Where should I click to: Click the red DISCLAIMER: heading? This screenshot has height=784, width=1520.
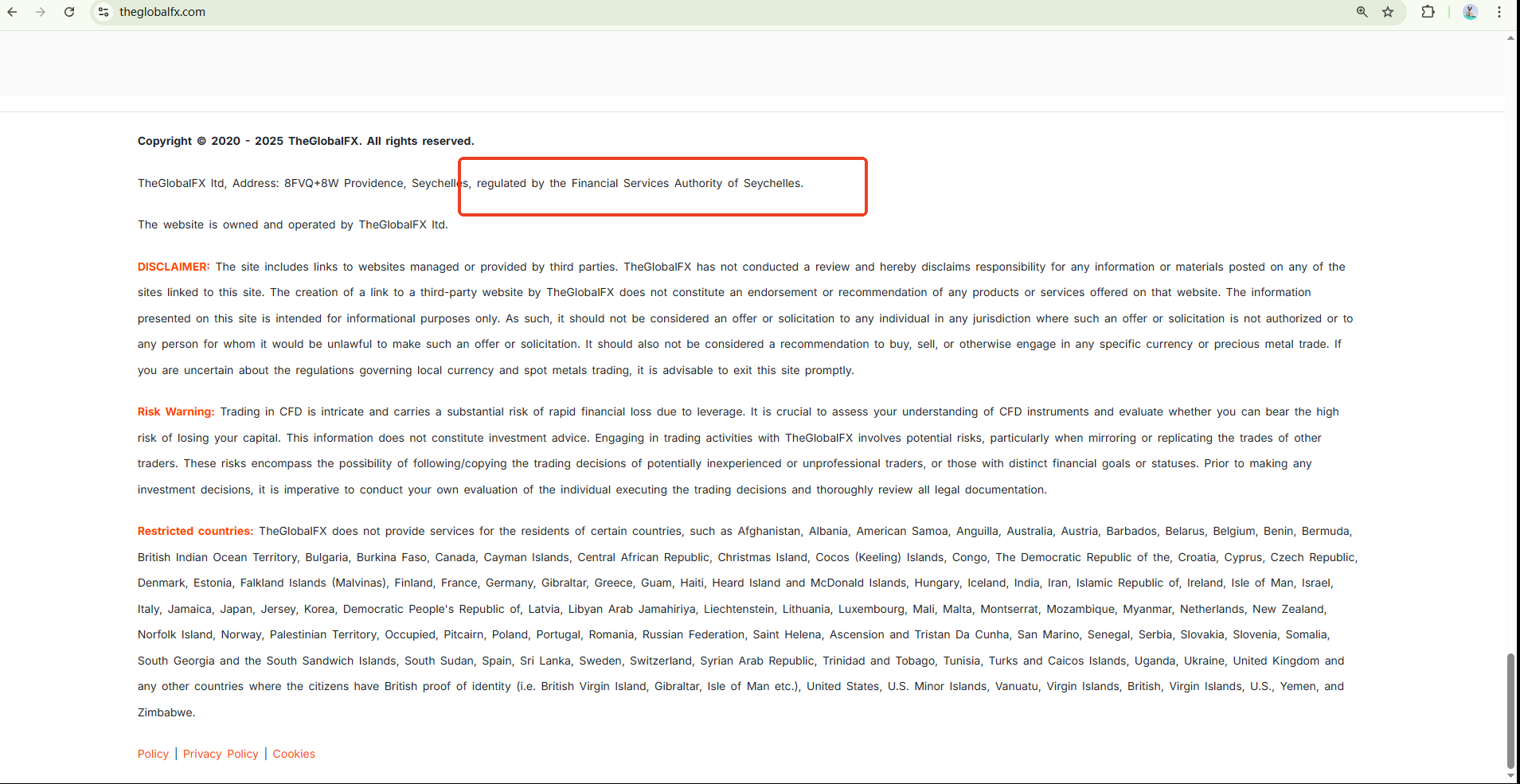pos(174,267)
